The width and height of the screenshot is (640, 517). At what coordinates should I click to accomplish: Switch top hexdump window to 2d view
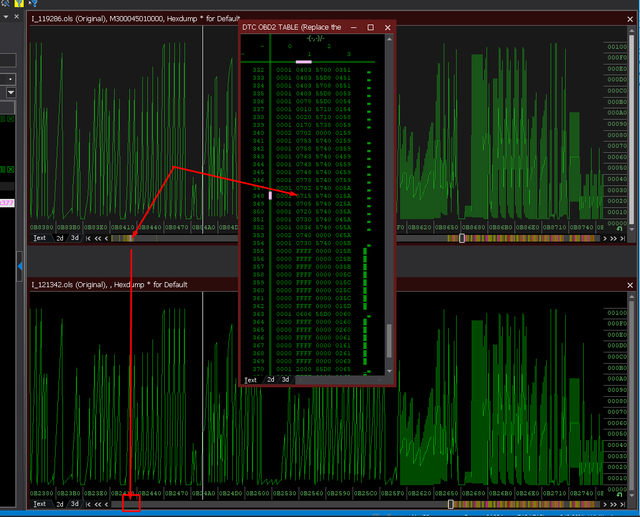pyautogui.click(x=60, y=238)
